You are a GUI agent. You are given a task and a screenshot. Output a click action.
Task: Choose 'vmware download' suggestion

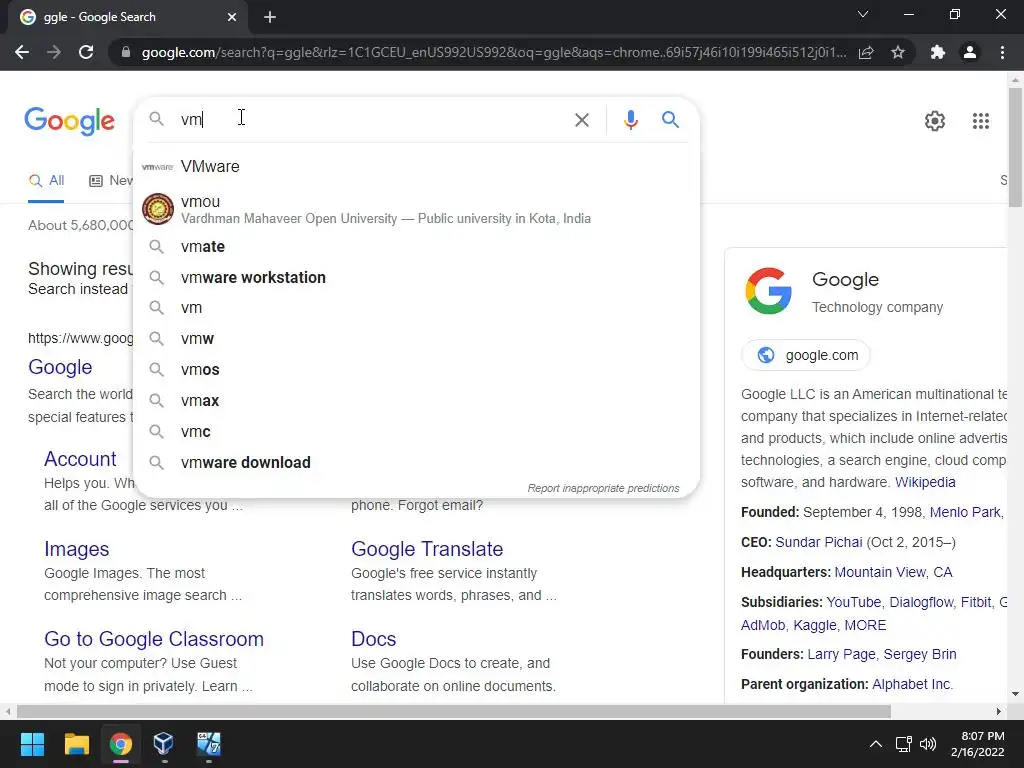click(416, 462)
